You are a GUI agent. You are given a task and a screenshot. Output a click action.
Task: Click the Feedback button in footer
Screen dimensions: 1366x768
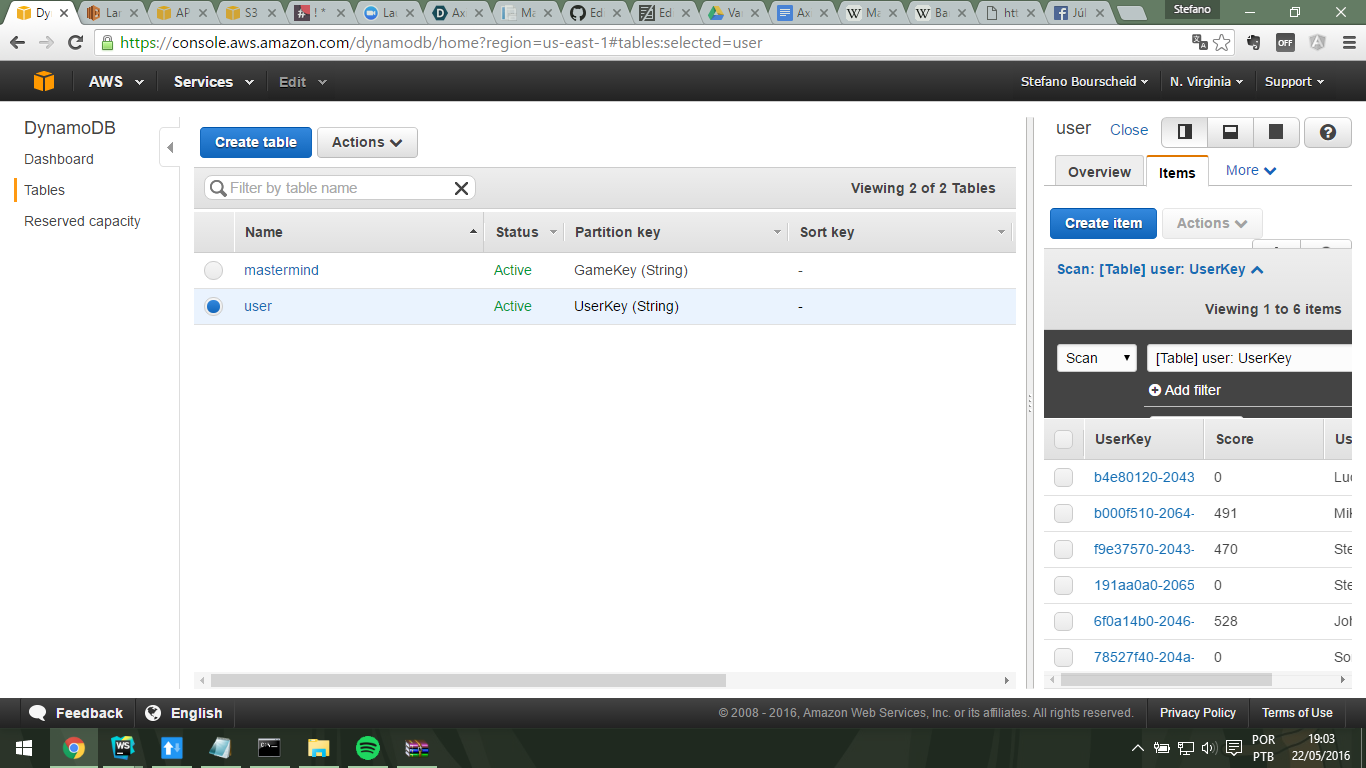[77, 713]
